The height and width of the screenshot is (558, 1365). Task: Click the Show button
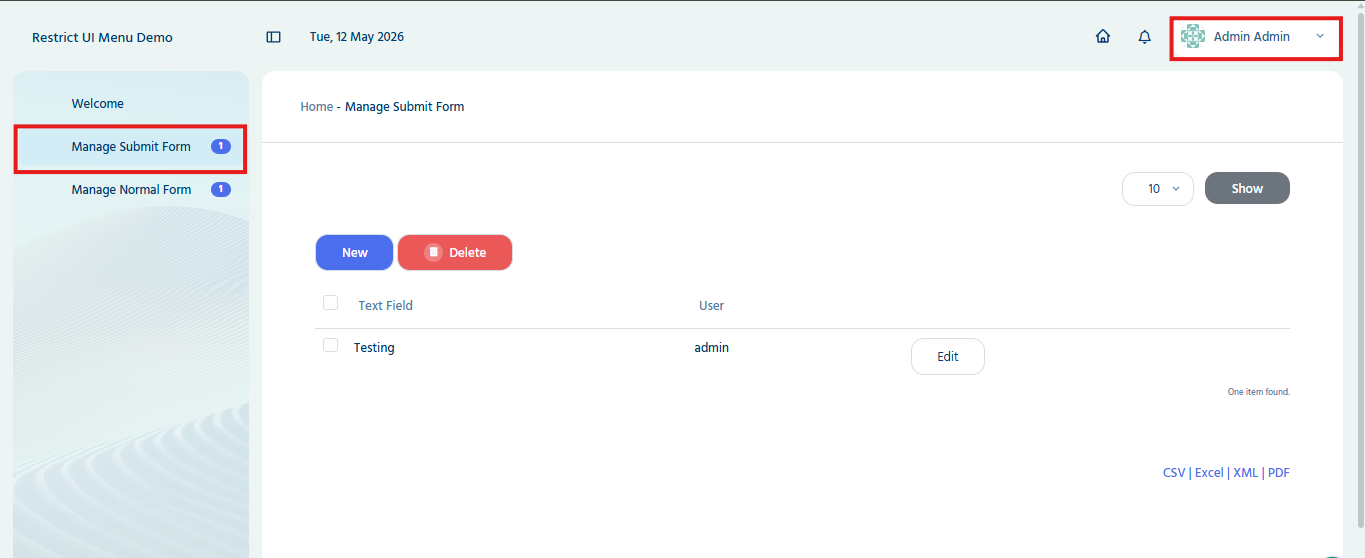(x=1247, y=188)
